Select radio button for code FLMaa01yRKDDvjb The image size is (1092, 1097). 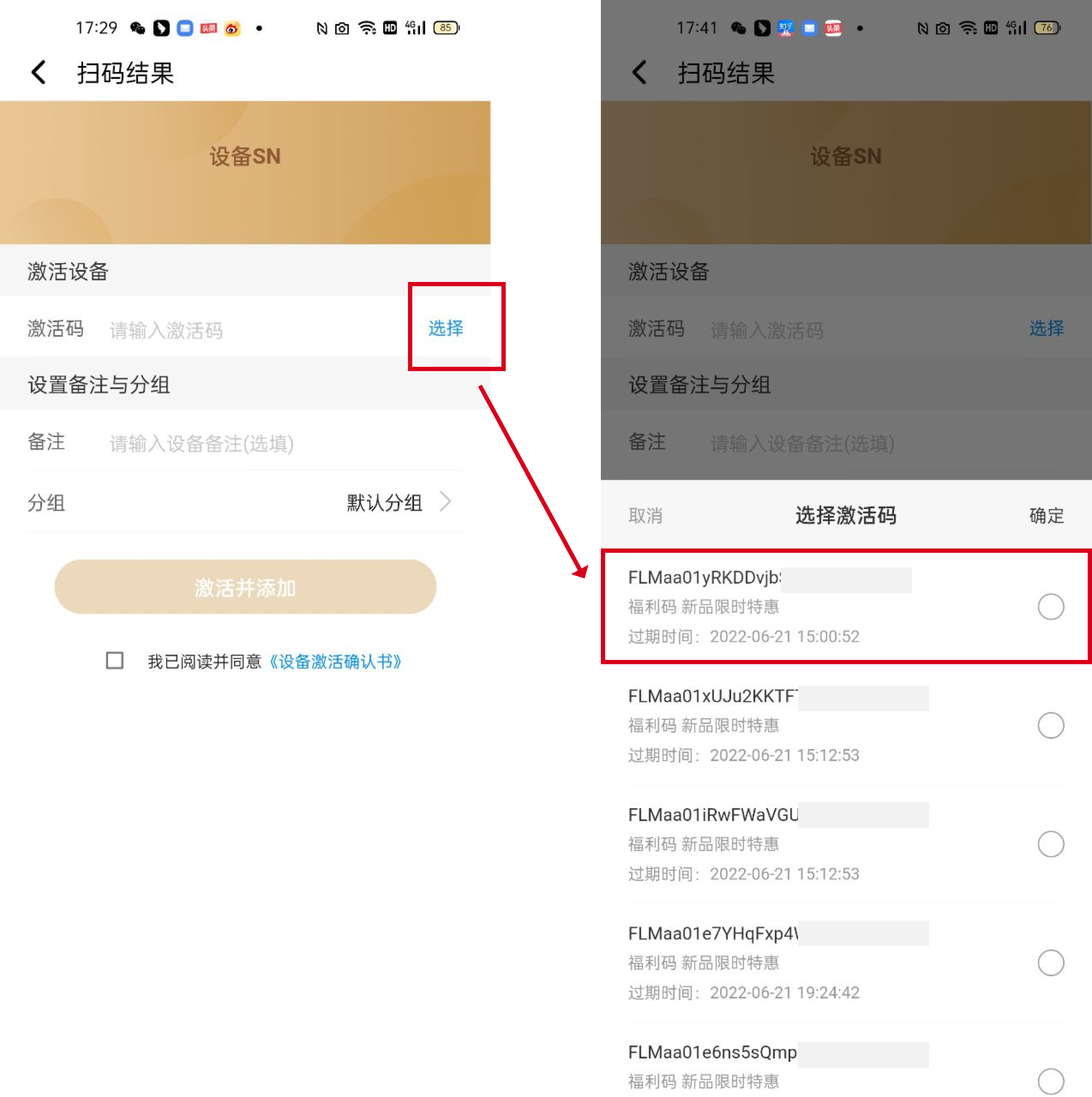[x=1050, y=607]
